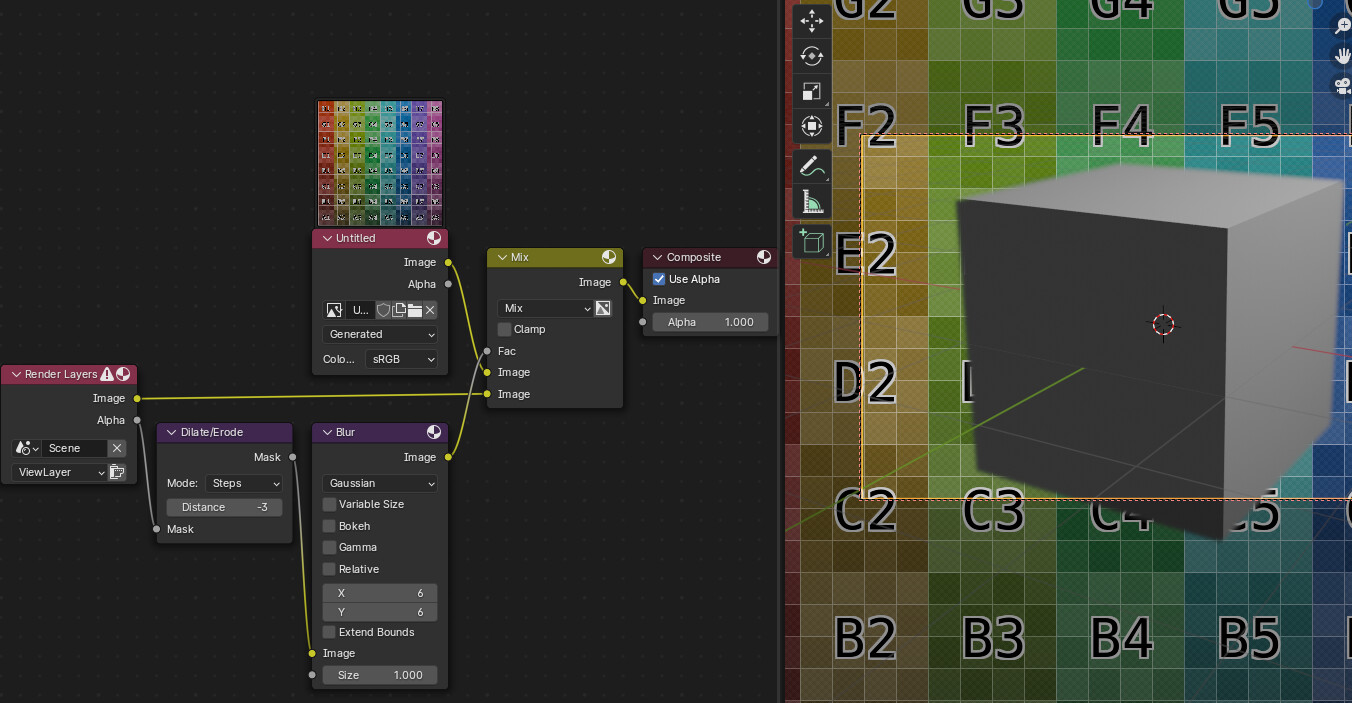Enable Gamma checkbox in Blur node
The height and width of the screenshot is (703, 1352).
(x=329, y=547)
